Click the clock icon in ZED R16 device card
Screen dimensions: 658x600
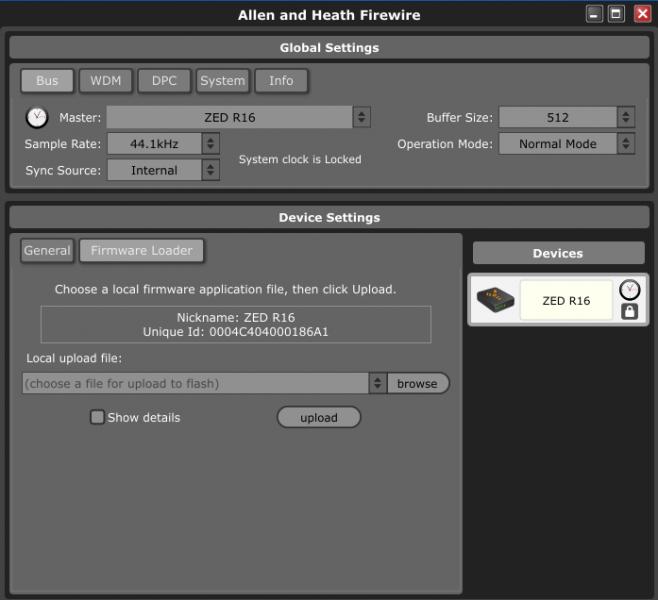tap(629, 290)
